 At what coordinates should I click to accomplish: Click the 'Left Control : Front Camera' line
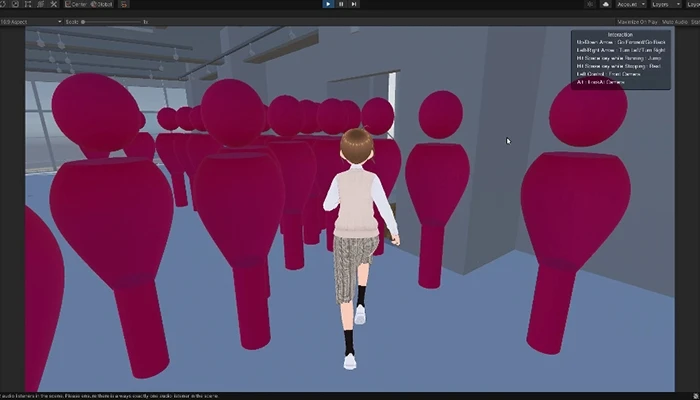coord(608,74)
